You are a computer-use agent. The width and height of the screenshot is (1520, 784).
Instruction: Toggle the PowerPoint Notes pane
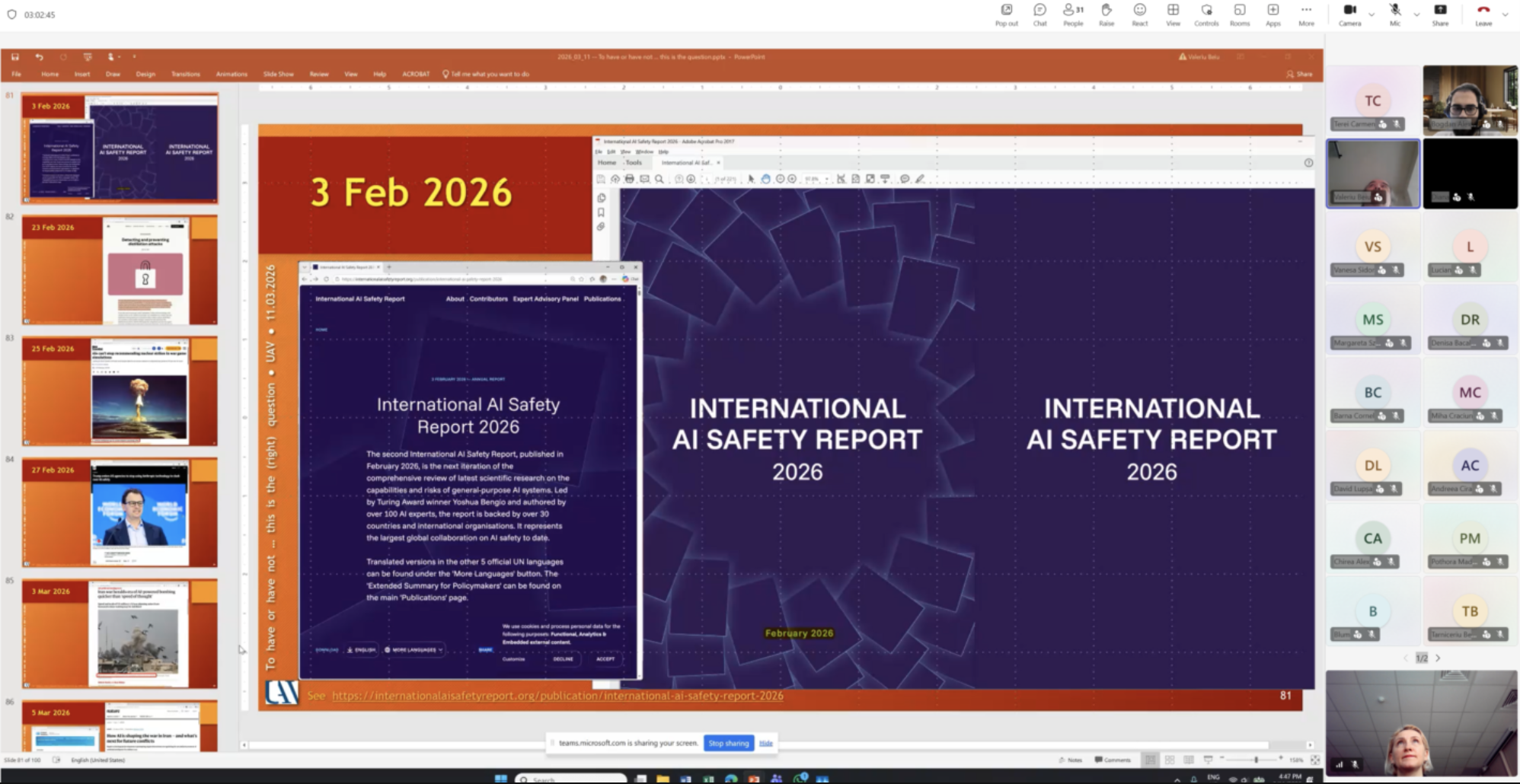point(1070,760)
